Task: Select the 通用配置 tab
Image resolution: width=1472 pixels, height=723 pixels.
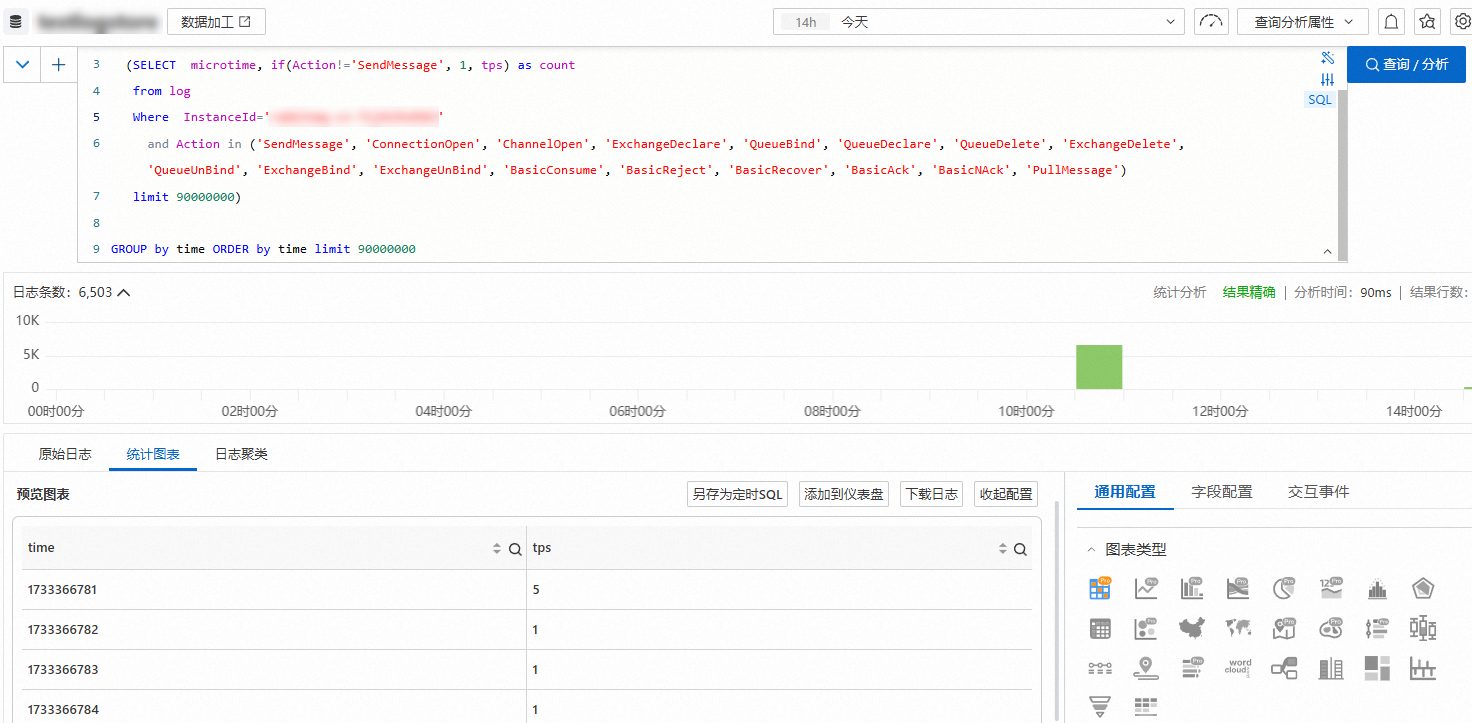Action: coord(1125,492)
